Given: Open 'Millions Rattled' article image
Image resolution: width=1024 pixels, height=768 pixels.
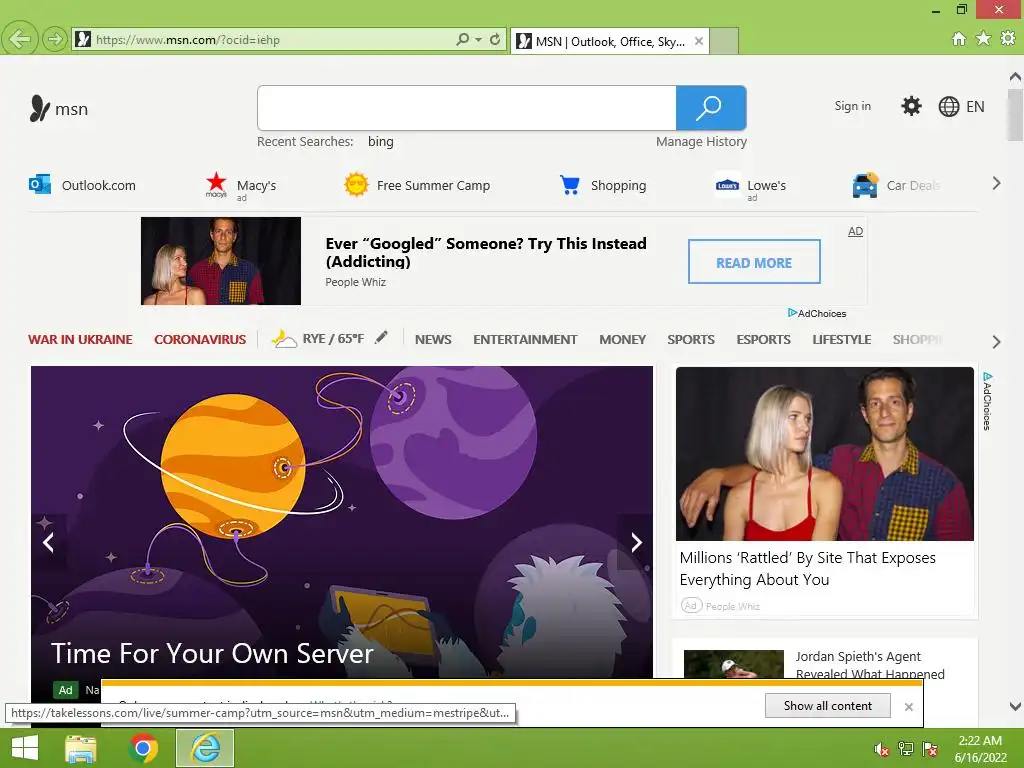Looking at the screenshot, I should tap(825, 454).
